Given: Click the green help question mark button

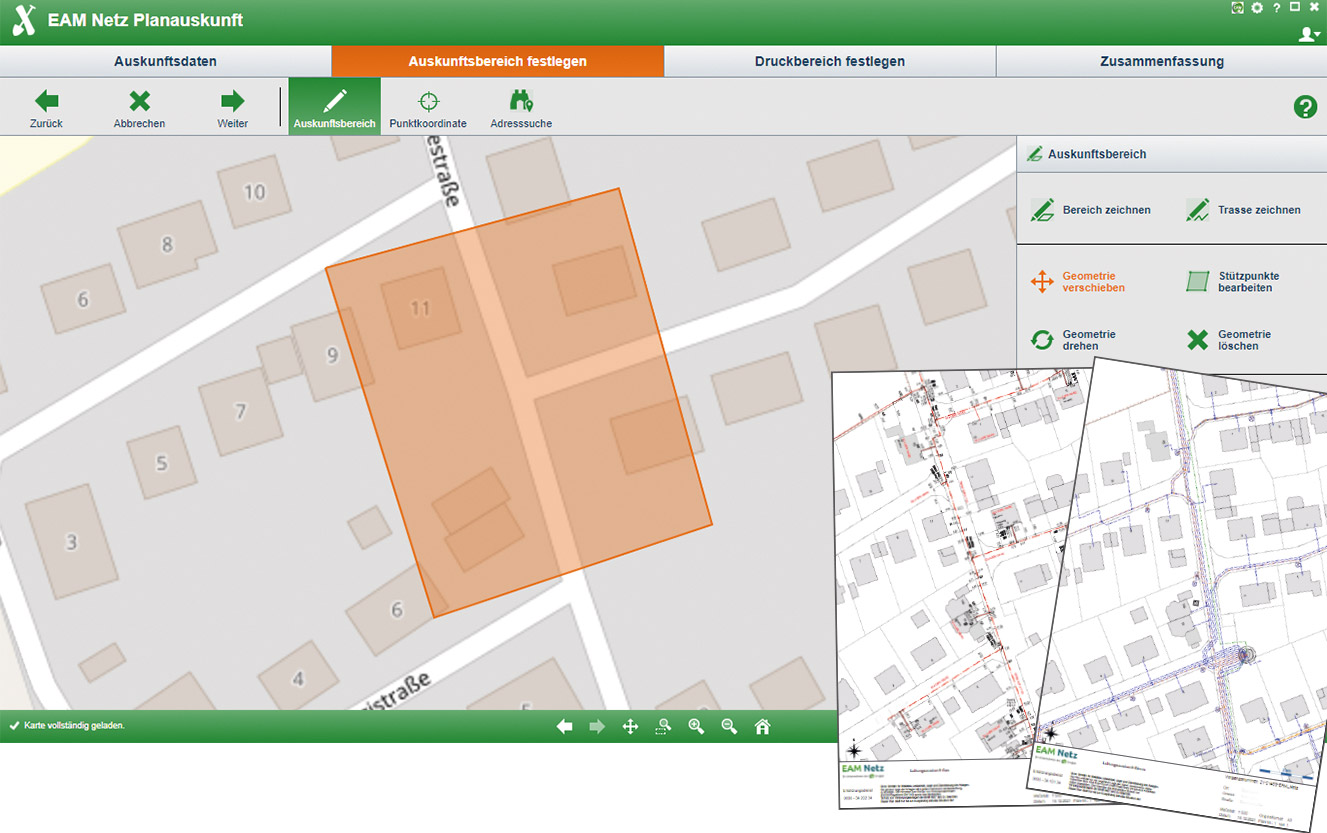Looking at the screenshot, I should (1305, 107).
